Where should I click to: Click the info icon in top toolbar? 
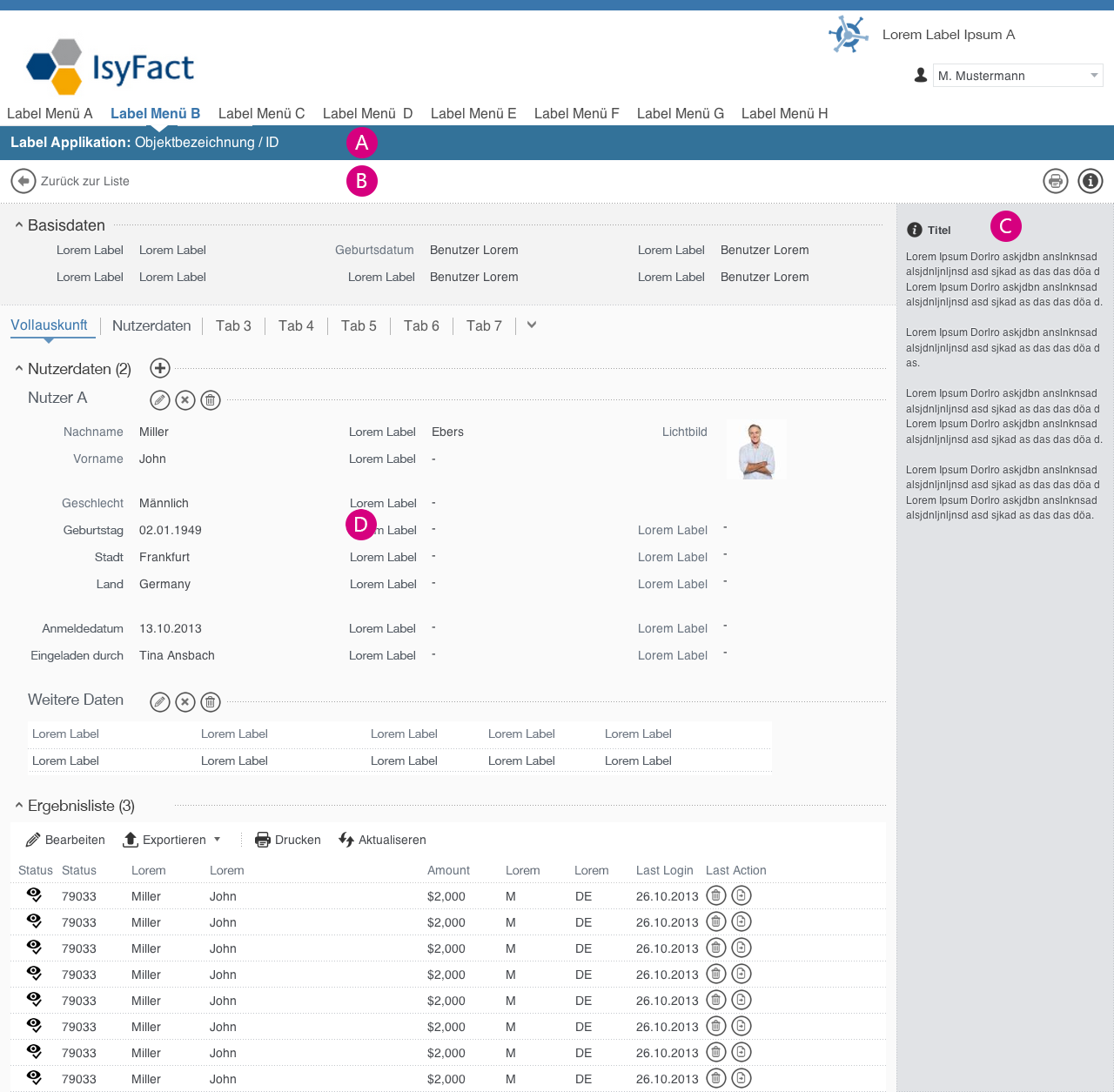1090,181
